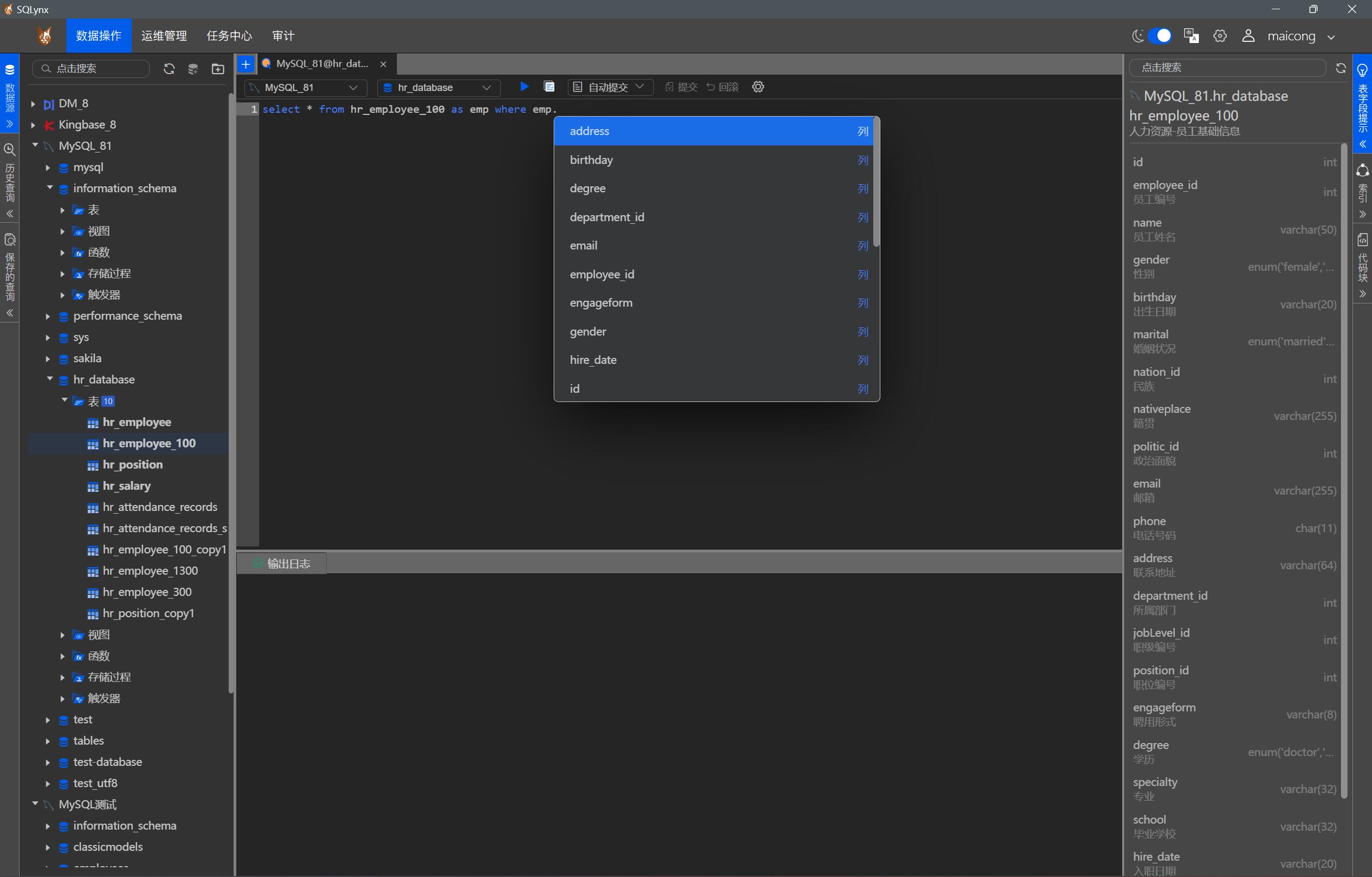The image size is (1372, 877).
Task: Click the add data source icon
Action: 193,69
